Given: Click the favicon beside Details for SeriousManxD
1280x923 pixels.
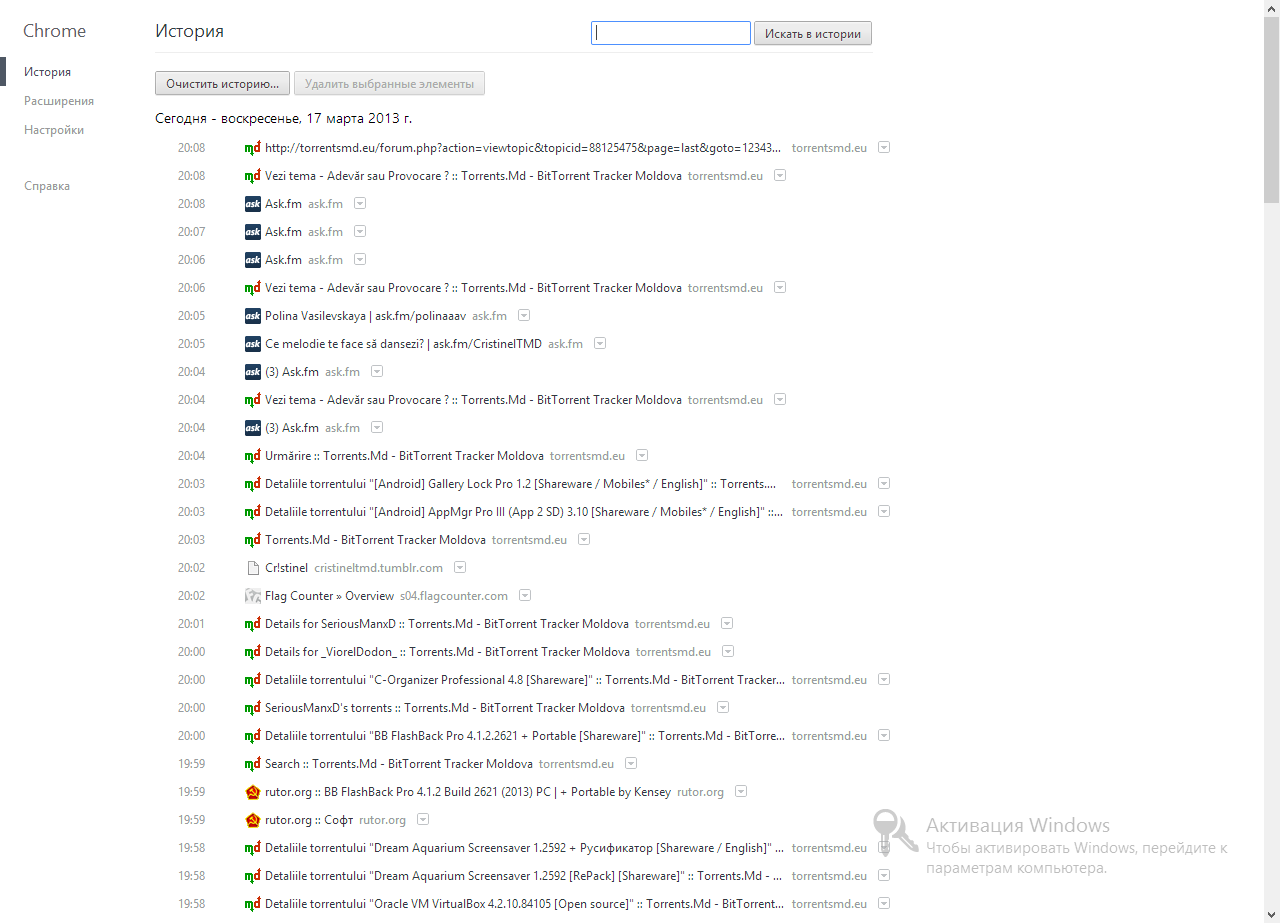Looking at the screenshot, I should [253, 624].
